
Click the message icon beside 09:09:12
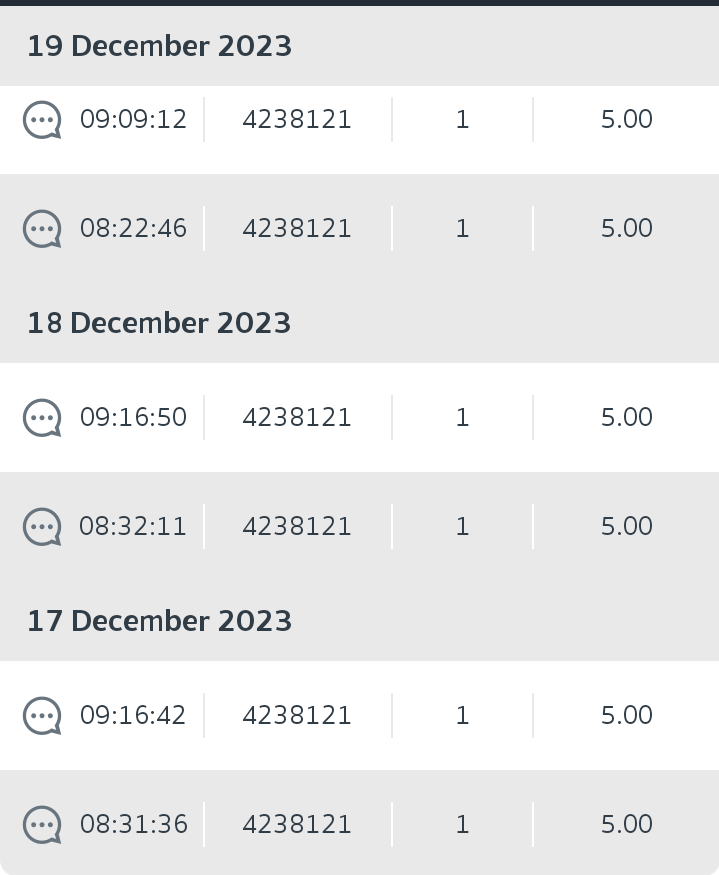click(42, 119)
